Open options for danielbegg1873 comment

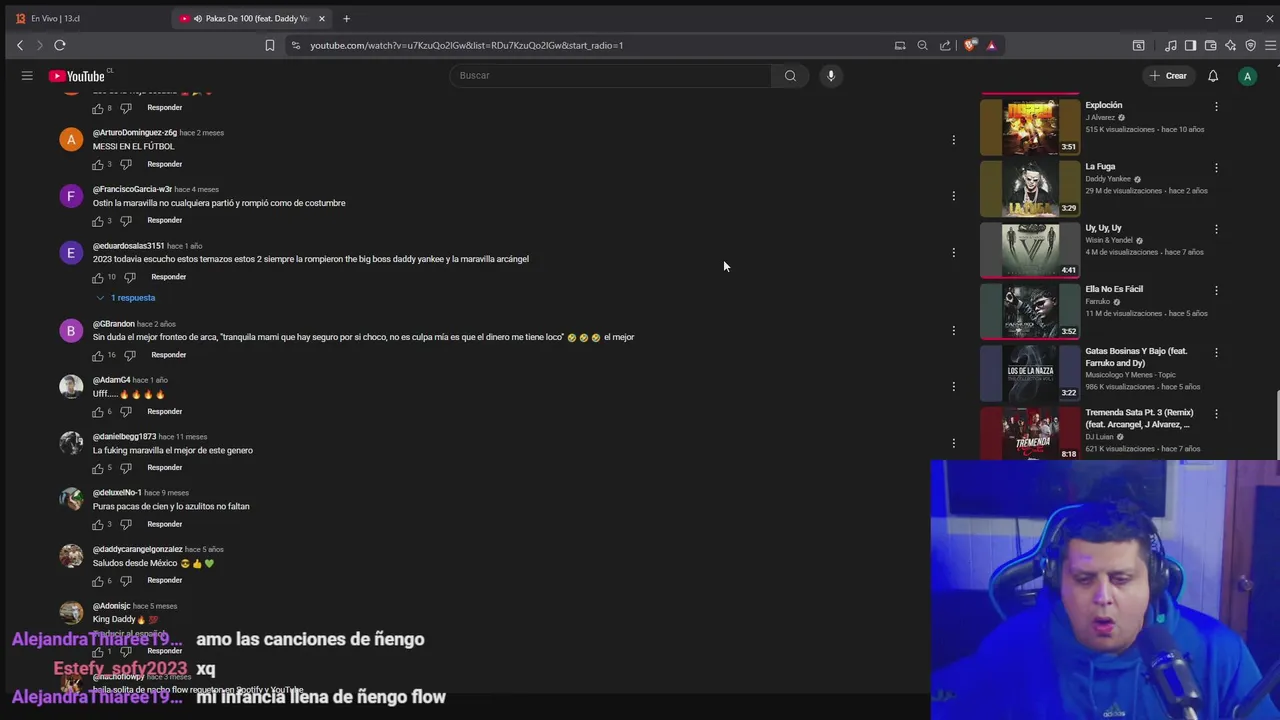click(954, 443)
